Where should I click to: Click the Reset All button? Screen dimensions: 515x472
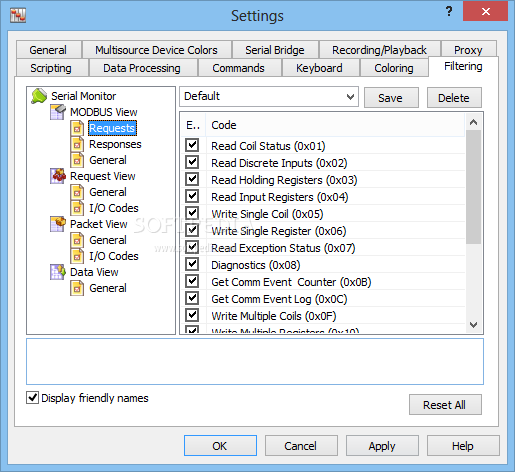445,405
